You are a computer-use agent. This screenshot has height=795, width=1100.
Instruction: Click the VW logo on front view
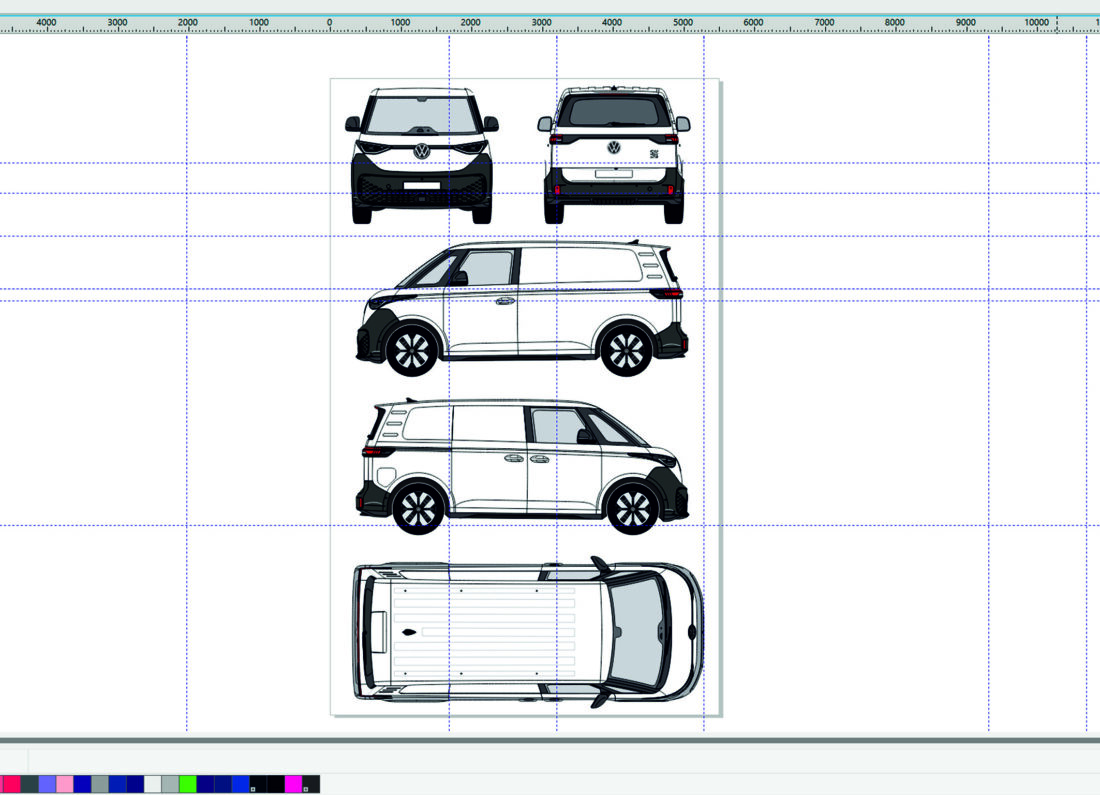[x=422, y=151]
